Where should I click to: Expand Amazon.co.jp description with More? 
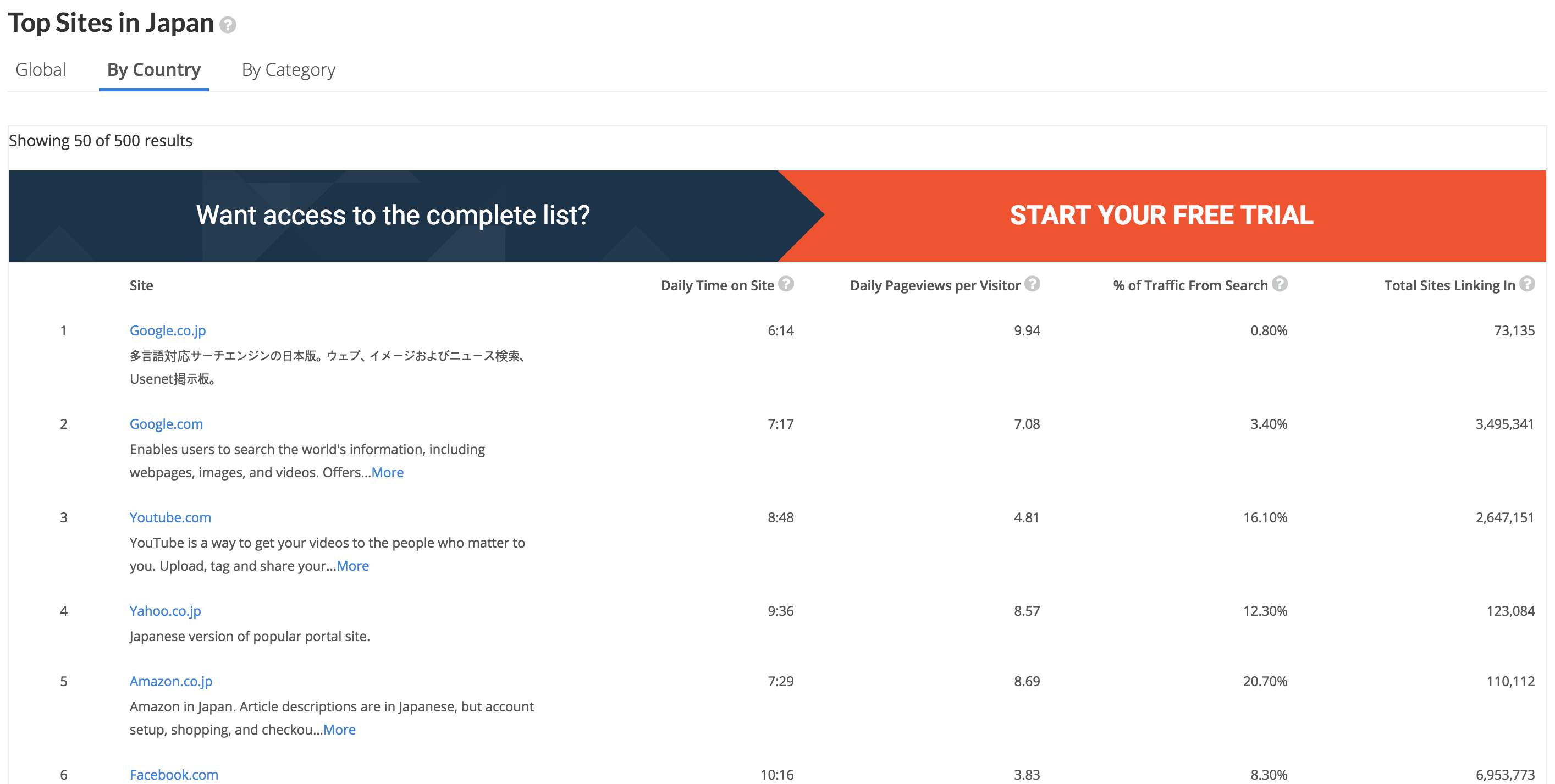coord(339,730)
